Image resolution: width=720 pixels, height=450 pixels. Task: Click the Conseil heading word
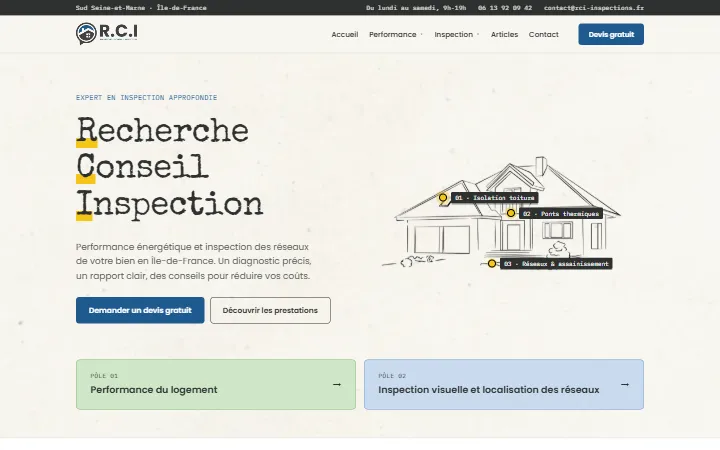point(142,167)
